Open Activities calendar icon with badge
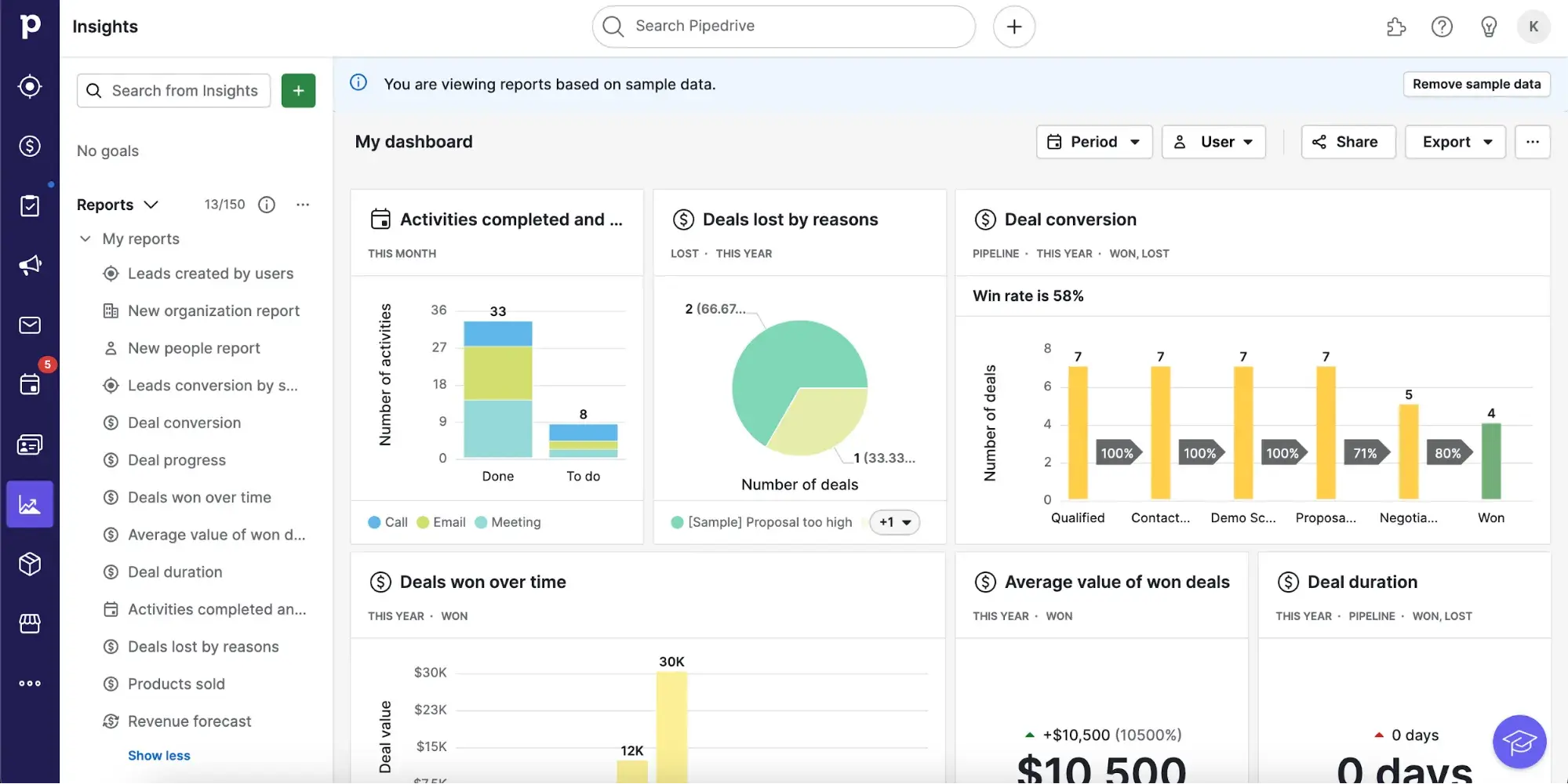The height and width of the screenshot is (784, 1568). (30, 384)
